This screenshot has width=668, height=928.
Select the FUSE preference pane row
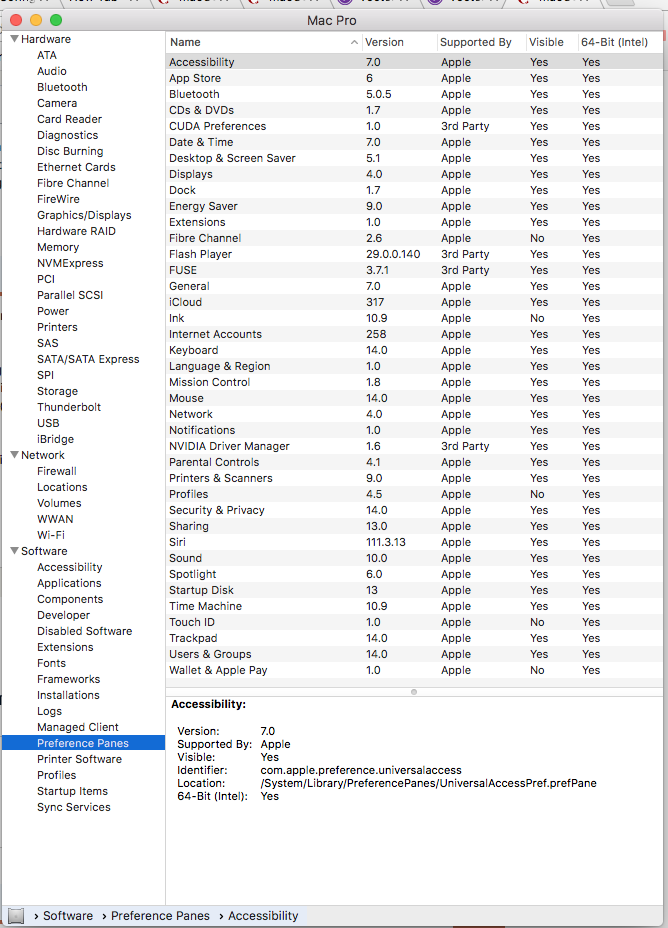coord(414,270)
